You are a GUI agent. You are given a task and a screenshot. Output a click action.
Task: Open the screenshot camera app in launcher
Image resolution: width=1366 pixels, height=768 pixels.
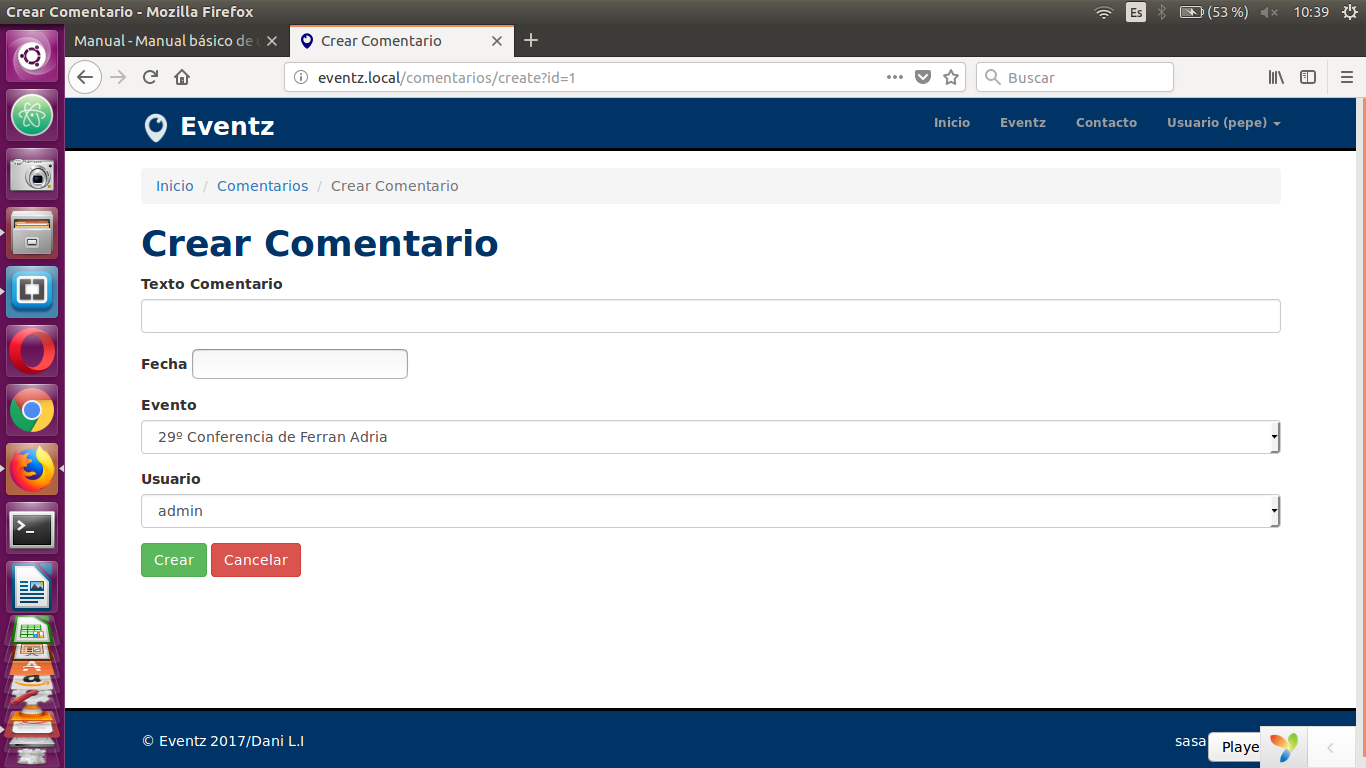tap(33, 174)
